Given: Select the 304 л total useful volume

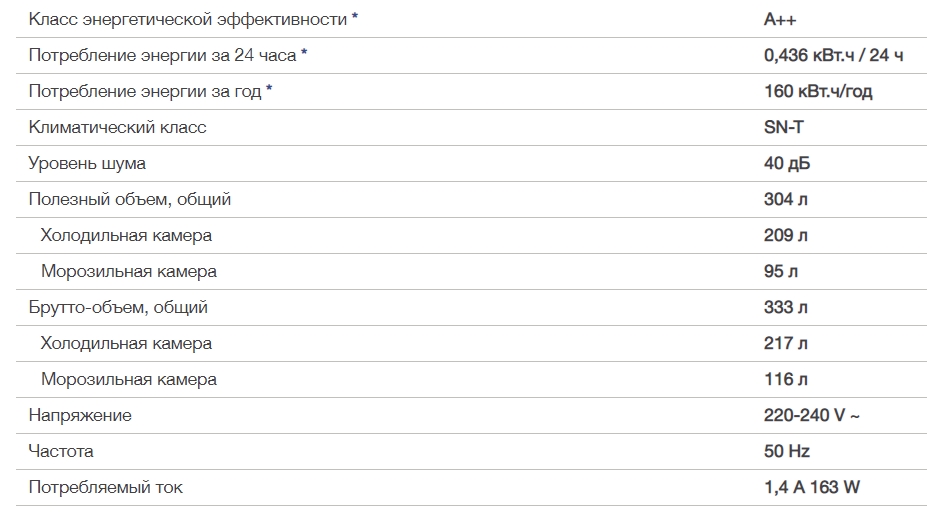Looking at the screenshot, I should tap(785, 200).
